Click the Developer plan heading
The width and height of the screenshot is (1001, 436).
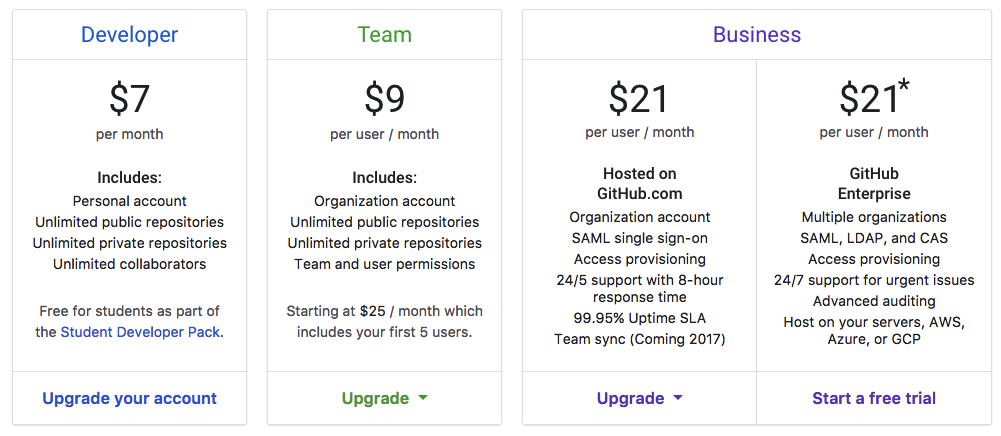point(129,35)
